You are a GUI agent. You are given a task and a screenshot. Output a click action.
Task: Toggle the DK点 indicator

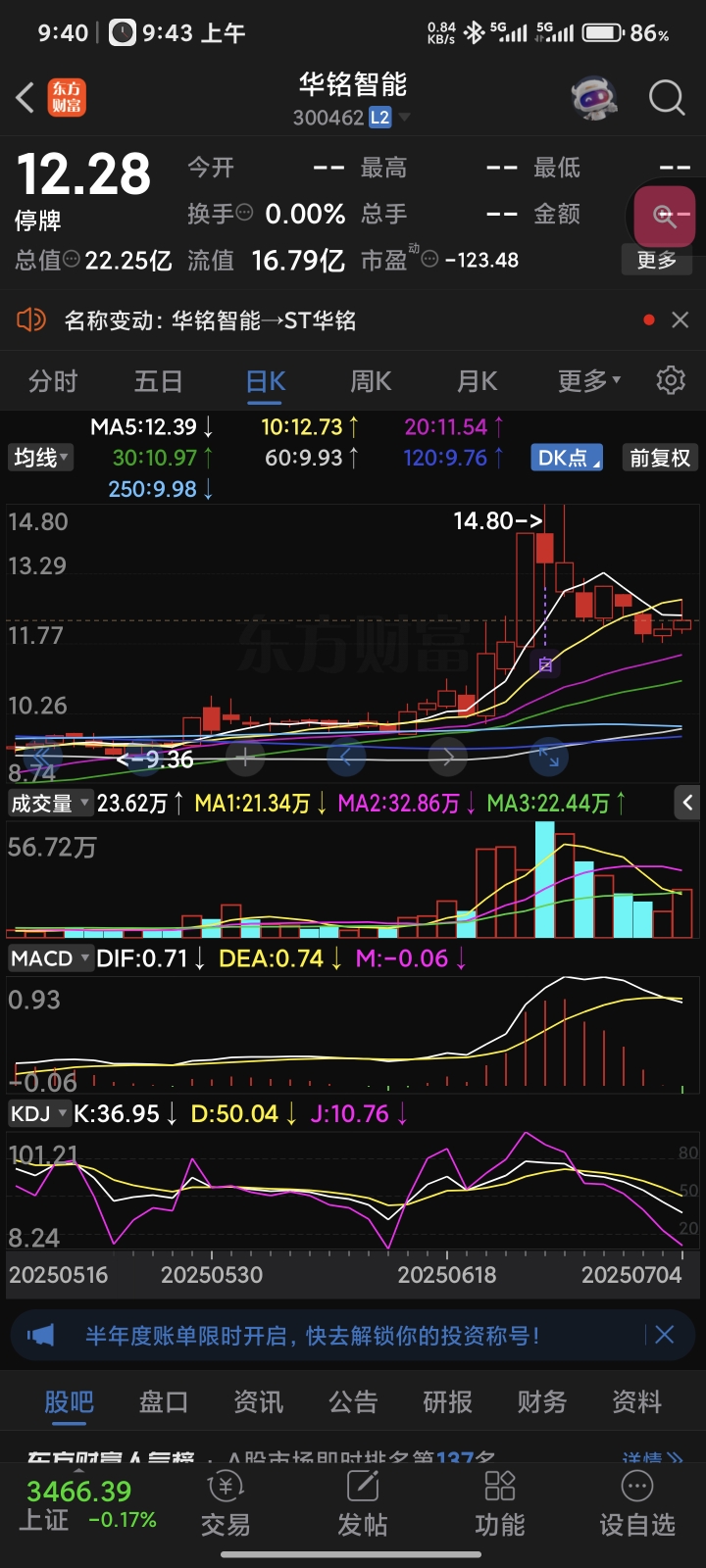[x=568, y=458]
